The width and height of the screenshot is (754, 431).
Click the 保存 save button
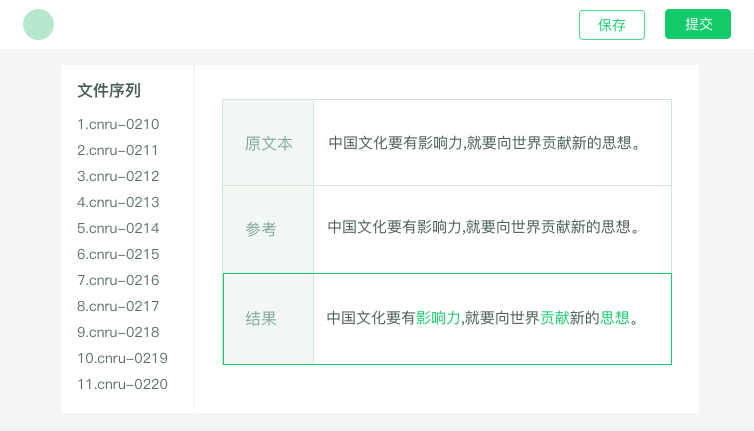[x=612, y=25]
